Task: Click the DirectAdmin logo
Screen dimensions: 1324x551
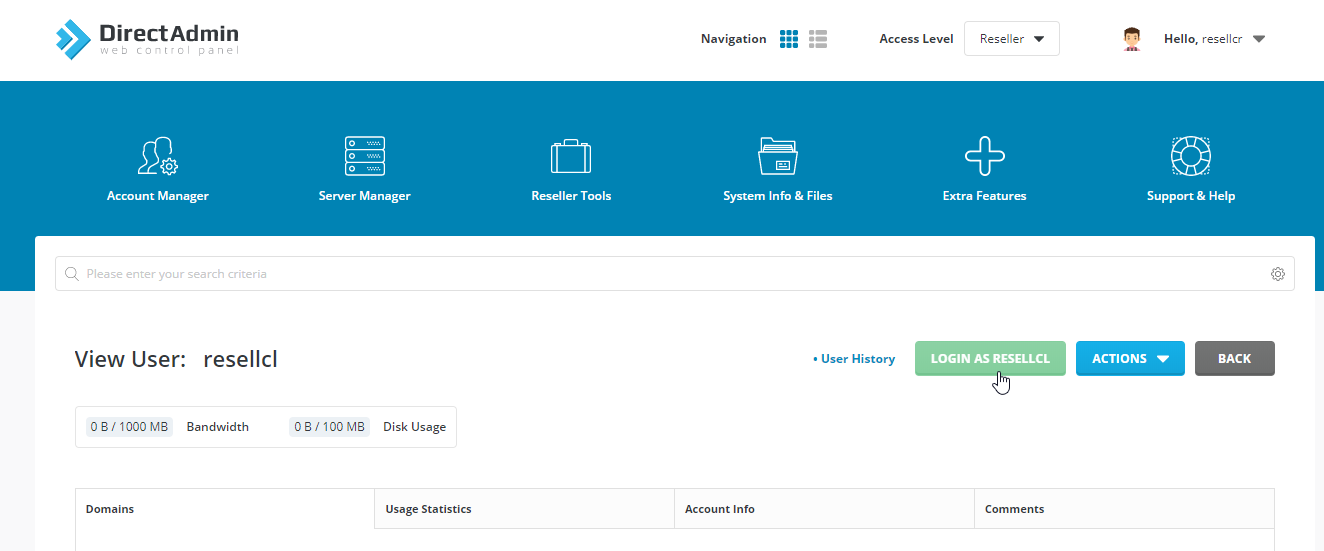Action: (147, 39)
